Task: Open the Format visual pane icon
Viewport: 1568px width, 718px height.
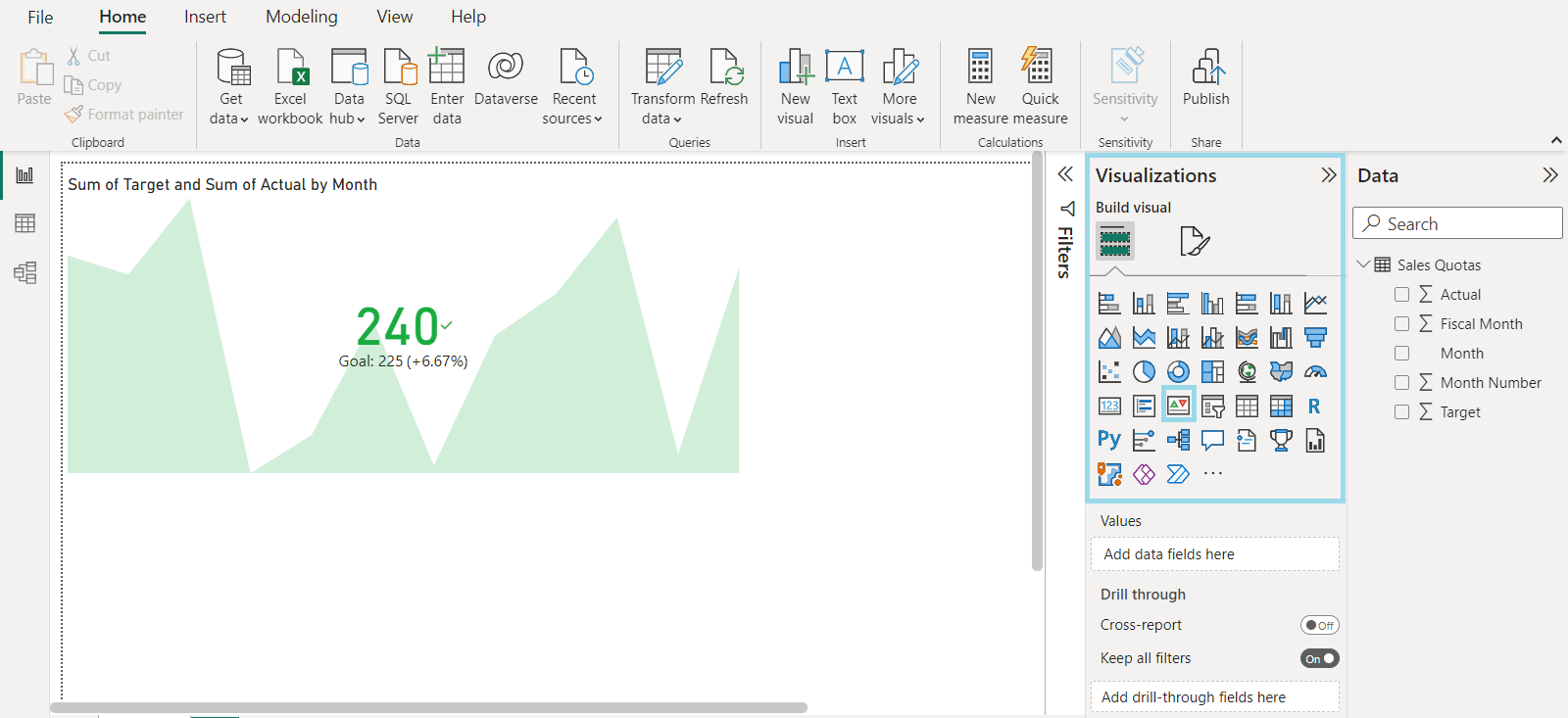Action: tap(1195, 241)
